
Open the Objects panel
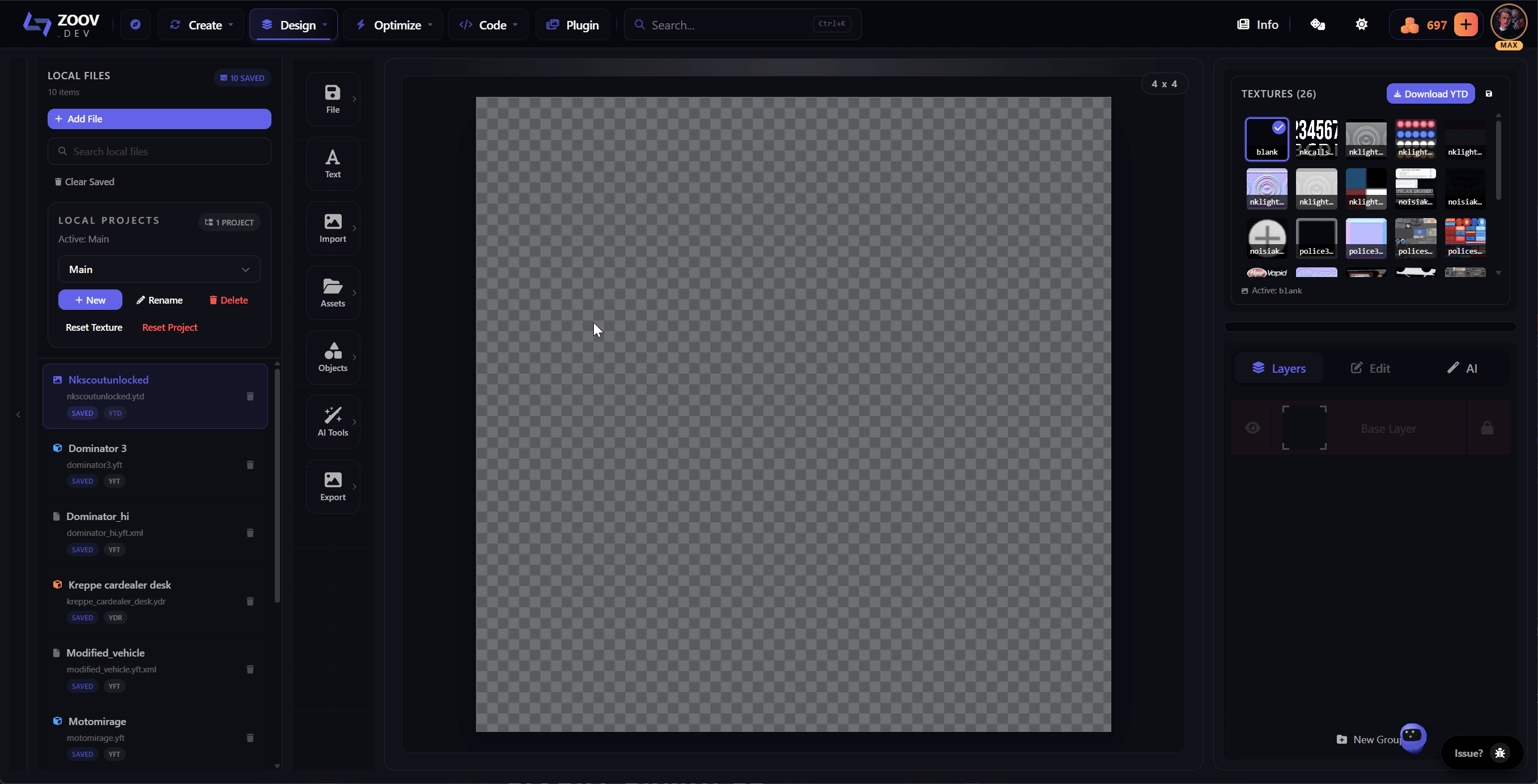(332, 357)
